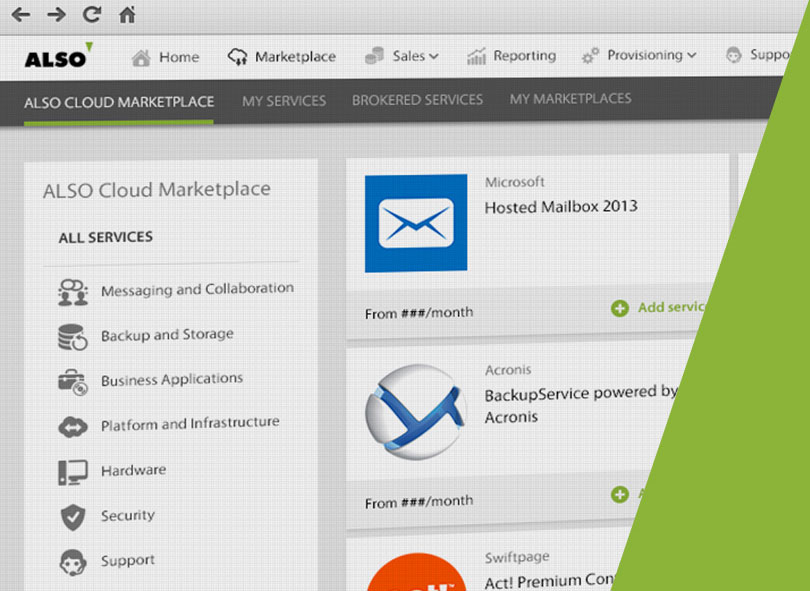Screen dimensions: 810x591
Task: Click the Hardware computer icon
Action: click(x=72, y=472)
